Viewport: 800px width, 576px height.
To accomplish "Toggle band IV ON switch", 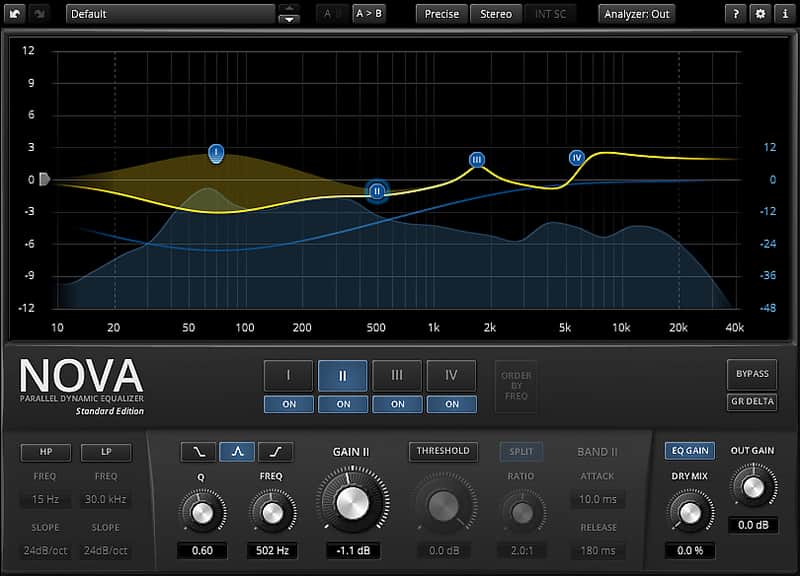I will tap(452, 404).
